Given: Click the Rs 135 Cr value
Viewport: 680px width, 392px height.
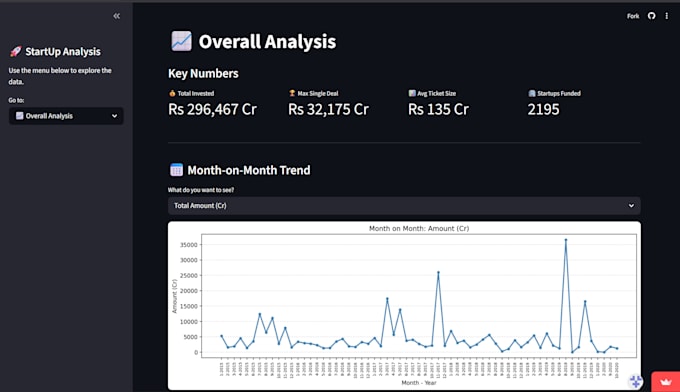Looking at the screenshot, I should [438, 109].
